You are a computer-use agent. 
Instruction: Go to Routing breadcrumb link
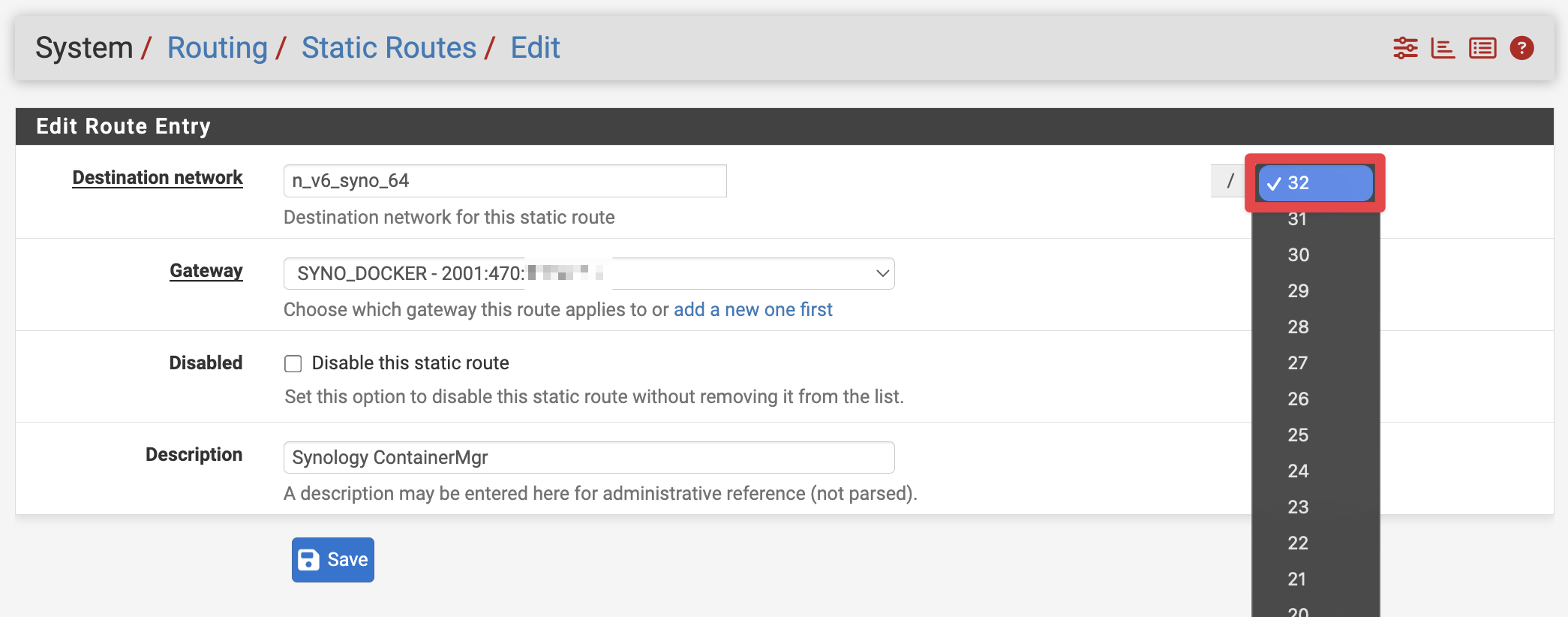tap(217, 48)
